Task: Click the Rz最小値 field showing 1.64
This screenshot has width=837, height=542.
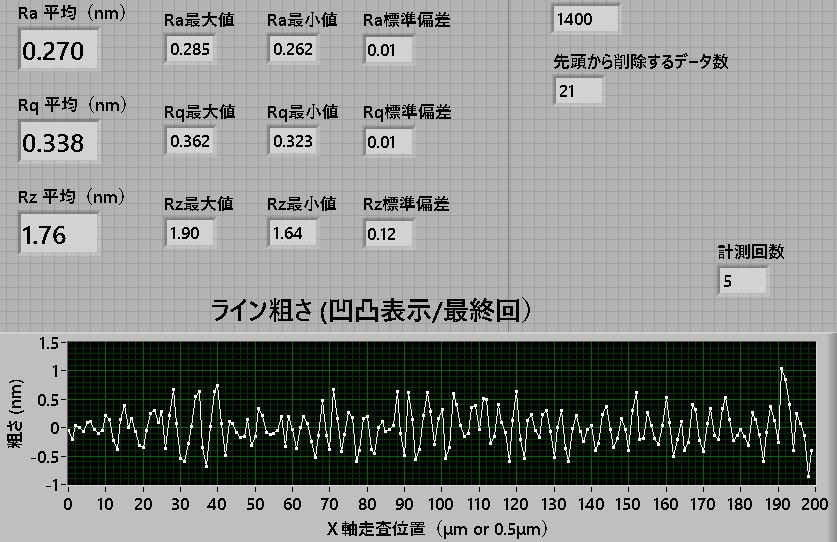Action: [293, 233]
